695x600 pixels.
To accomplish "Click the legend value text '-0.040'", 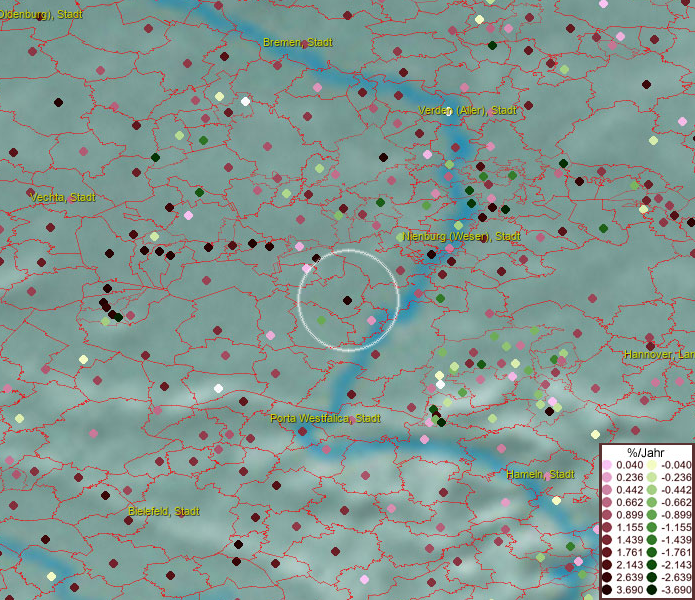I will (676, 465).
